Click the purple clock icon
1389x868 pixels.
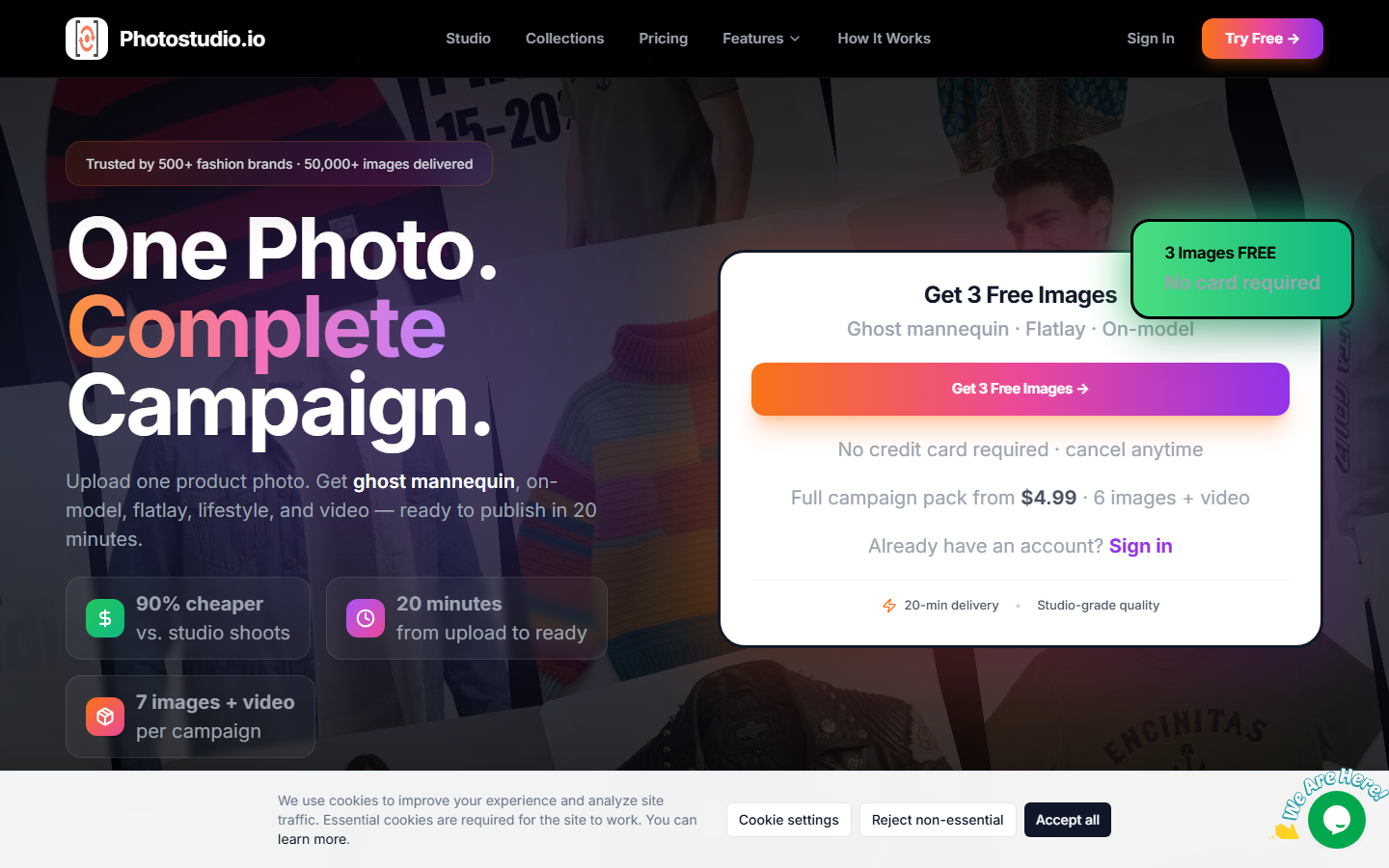(366, 618)
